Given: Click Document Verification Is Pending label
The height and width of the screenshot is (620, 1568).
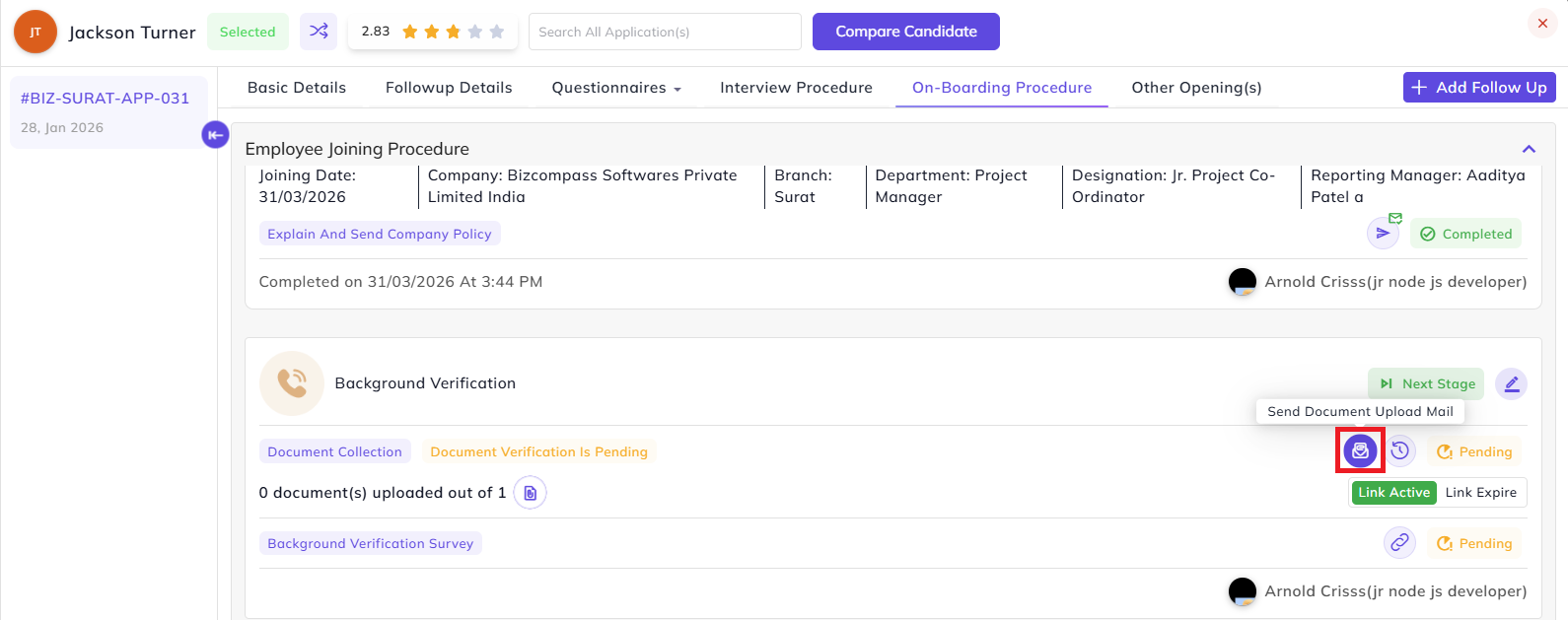Looking at the screenshot, I should 538,451.
